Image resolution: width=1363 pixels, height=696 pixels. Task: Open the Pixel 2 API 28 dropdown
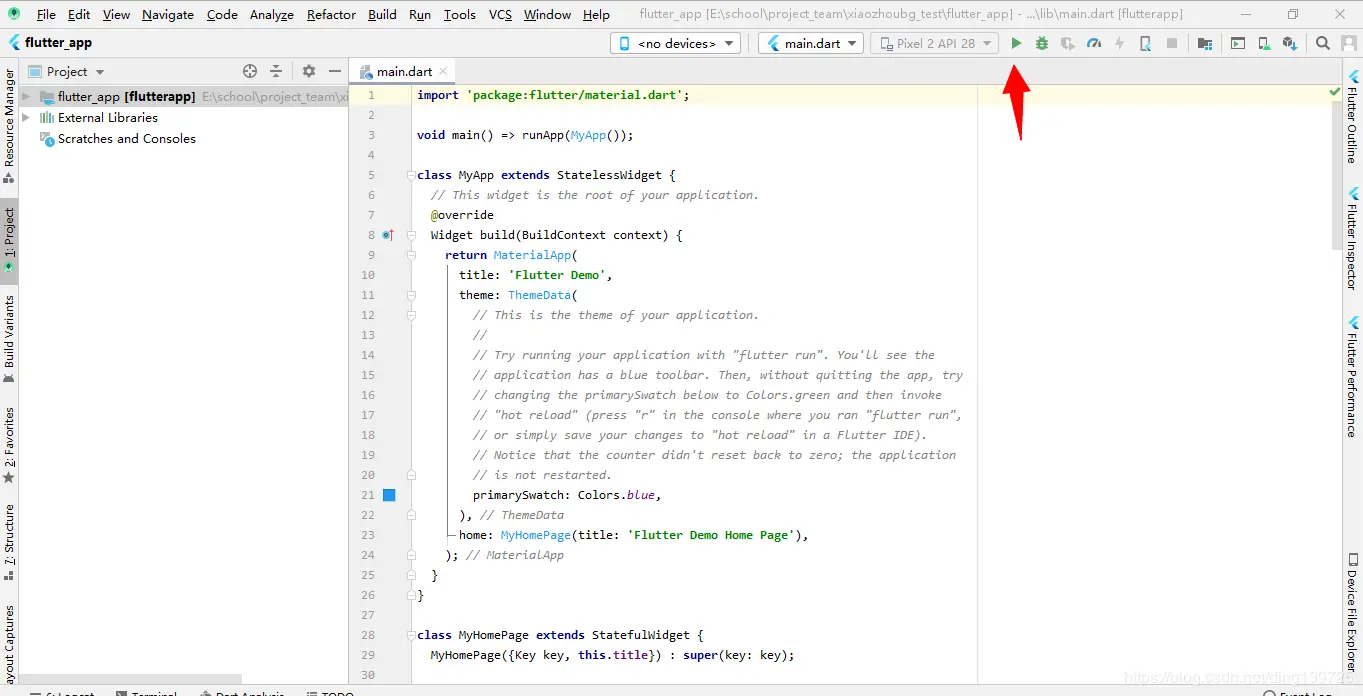935,43
